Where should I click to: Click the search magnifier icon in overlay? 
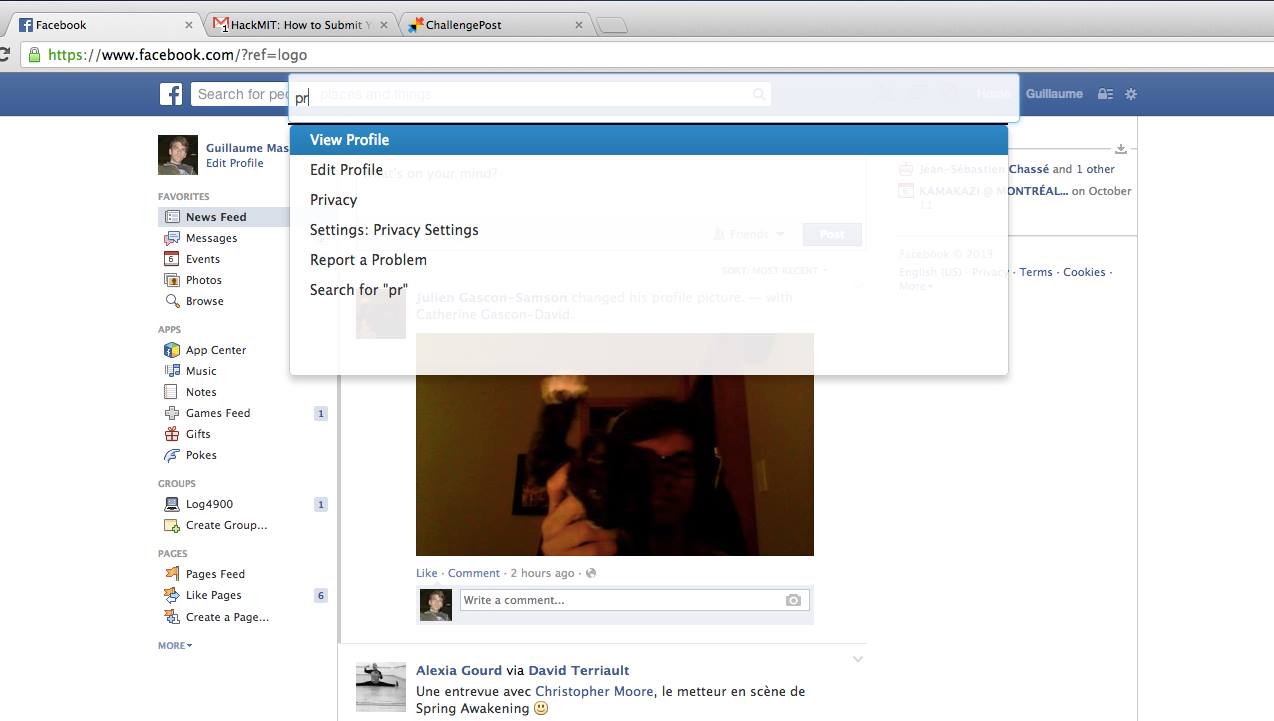[x=759, y=94]
